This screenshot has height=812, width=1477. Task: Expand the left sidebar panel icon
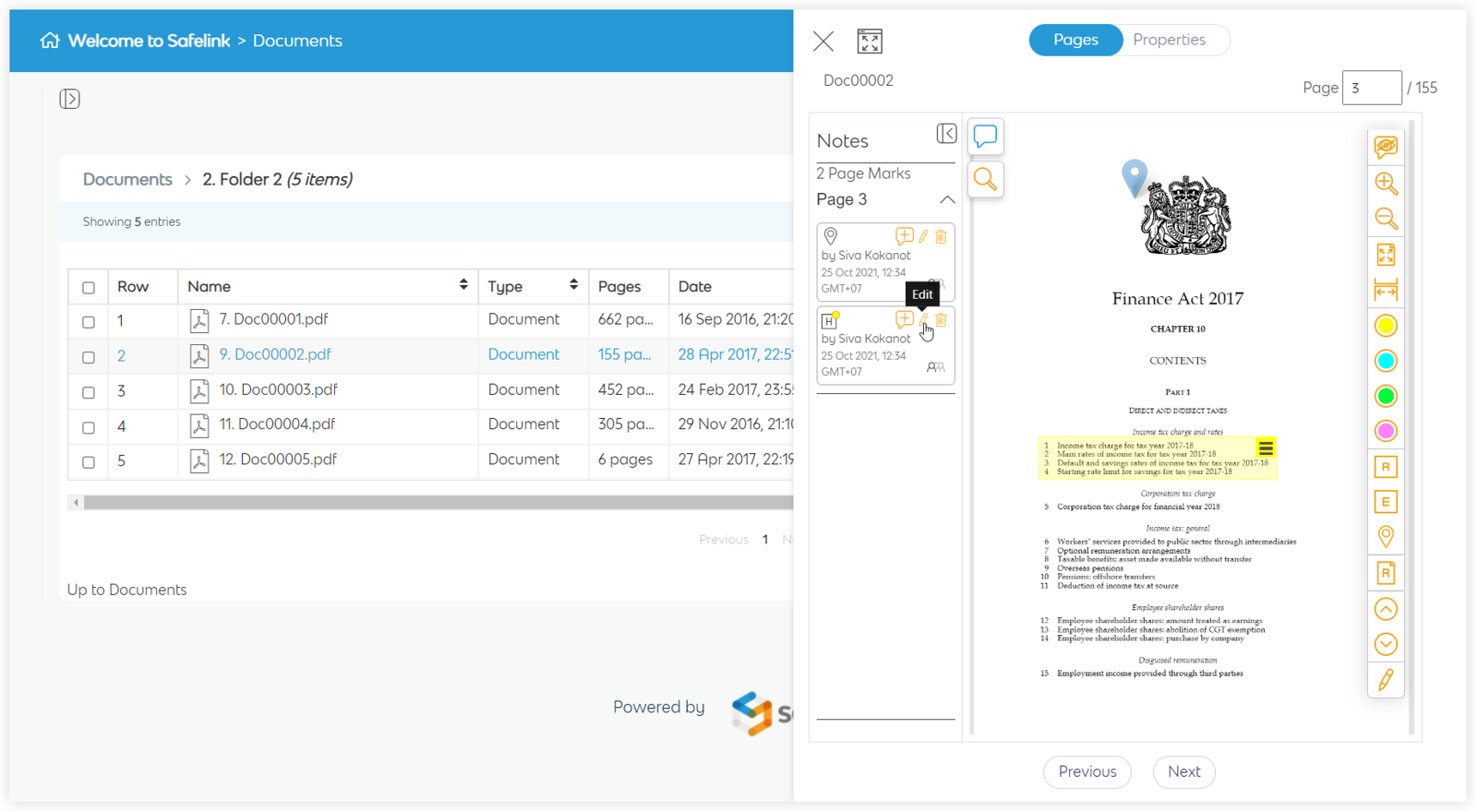click(x=69, y=99)
